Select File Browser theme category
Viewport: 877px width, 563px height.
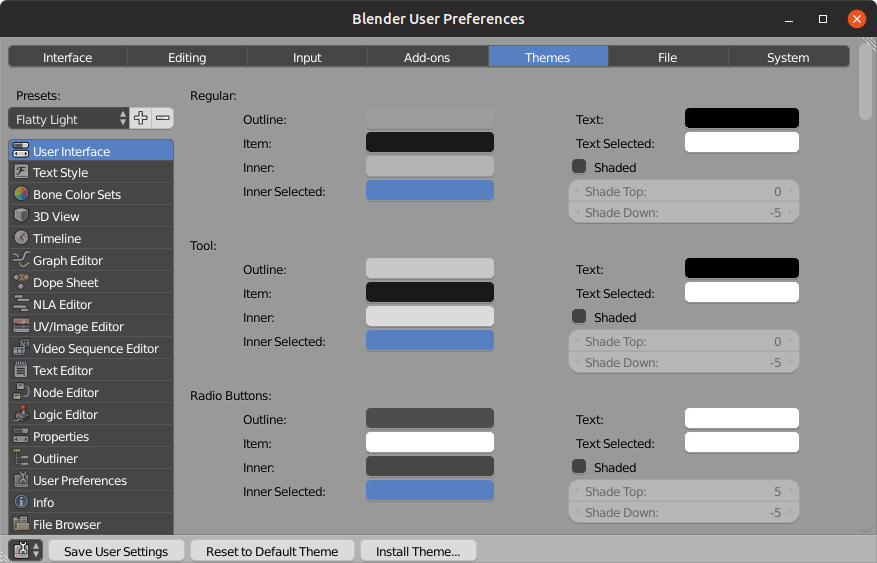pyautogui.click(x=91, y=524)
